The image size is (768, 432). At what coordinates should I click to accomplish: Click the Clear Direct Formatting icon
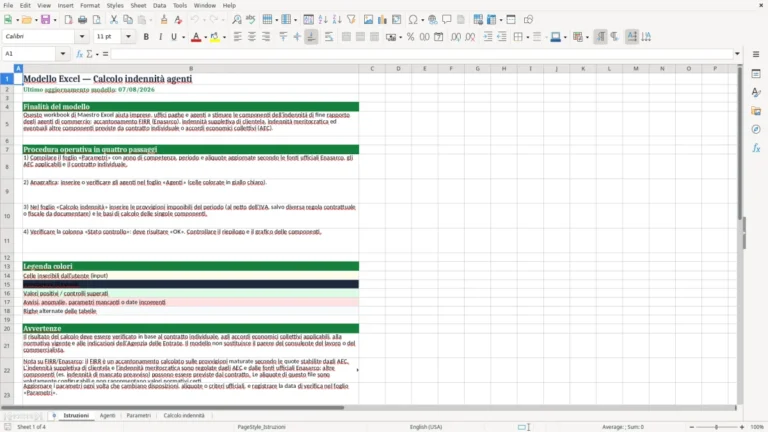tap(178, 20)
